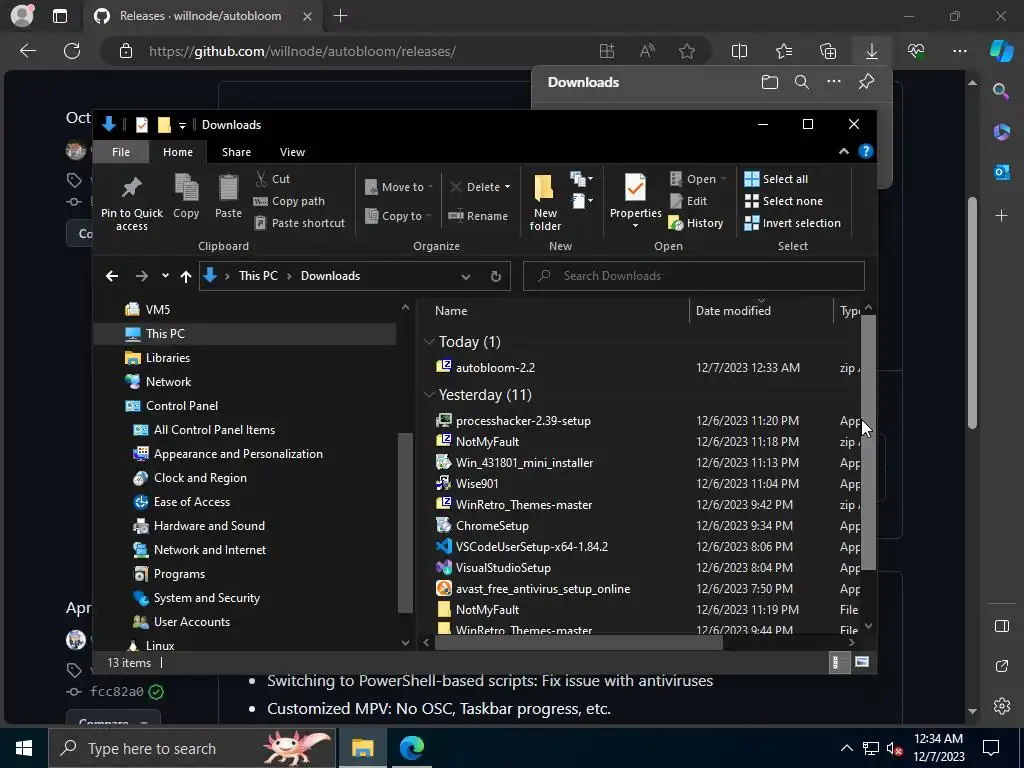
Task: Open the file History button
Action: pos(696,223)
